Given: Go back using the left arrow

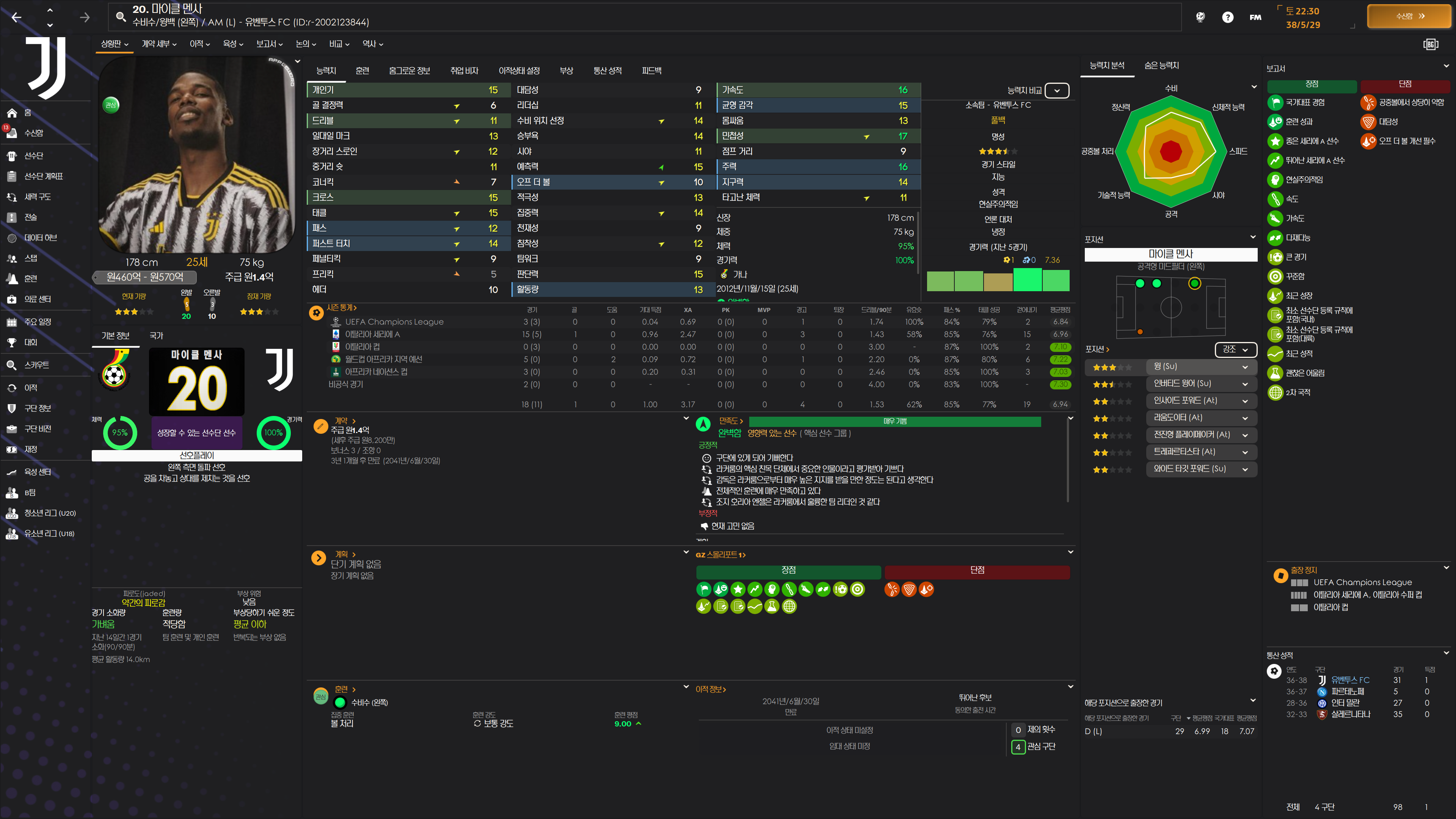Looking at the screenshot, I should coord(16,17).
